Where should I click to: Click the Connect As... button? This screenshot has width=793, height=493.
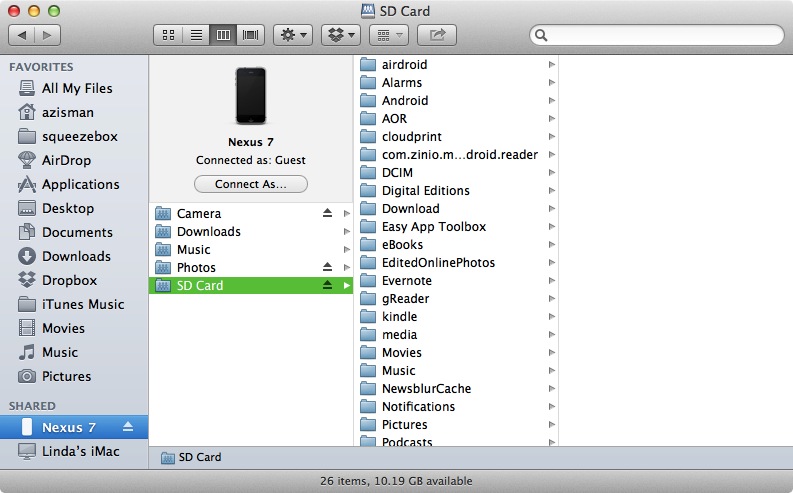tap(251, 184)
